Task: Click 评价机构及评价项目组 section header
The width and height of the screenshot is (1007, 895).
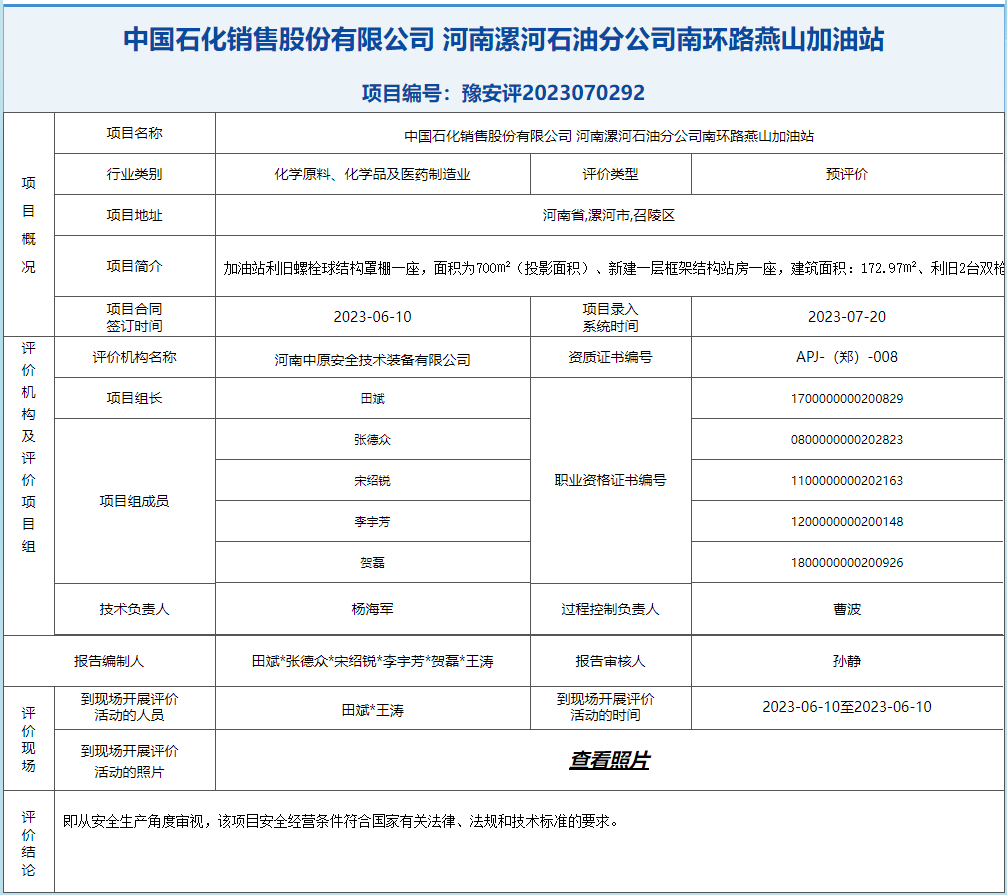Action: coord(28,448)
